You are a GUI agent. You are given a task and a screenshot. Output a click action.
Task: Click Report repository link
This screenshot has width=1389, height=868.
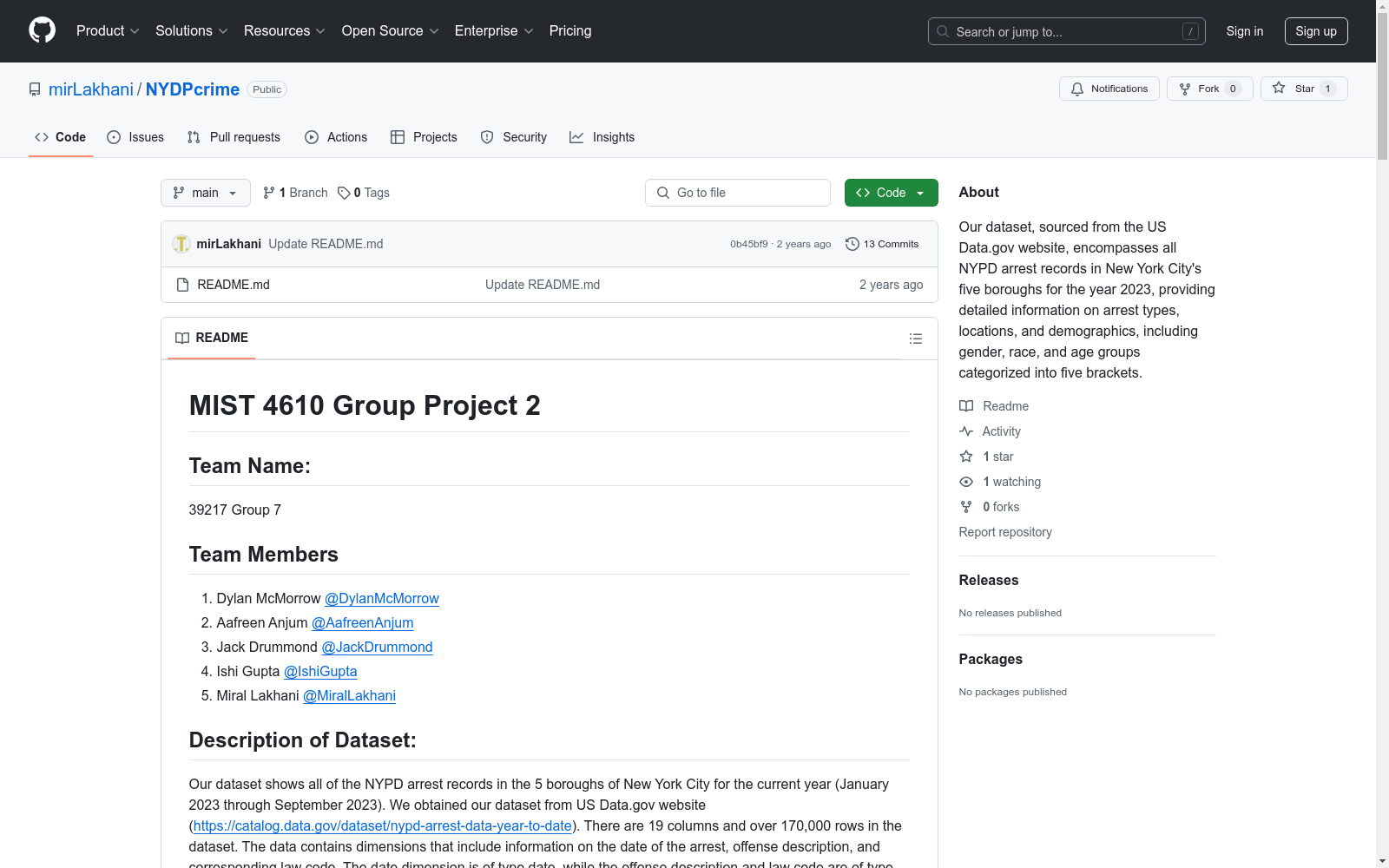coord(1005,532)
